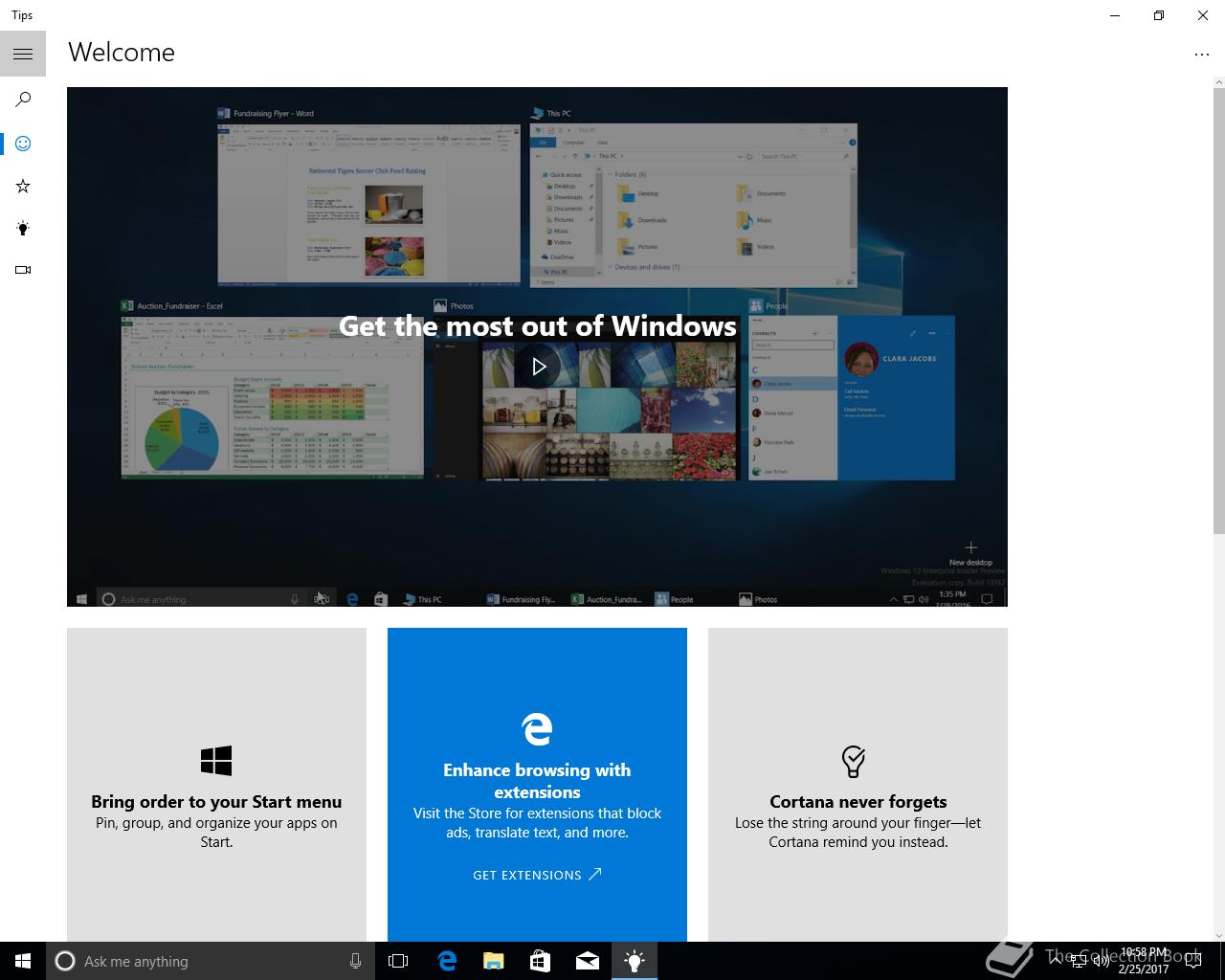Open the lightbulb tips sidebar icon

[x=23, y=228]
